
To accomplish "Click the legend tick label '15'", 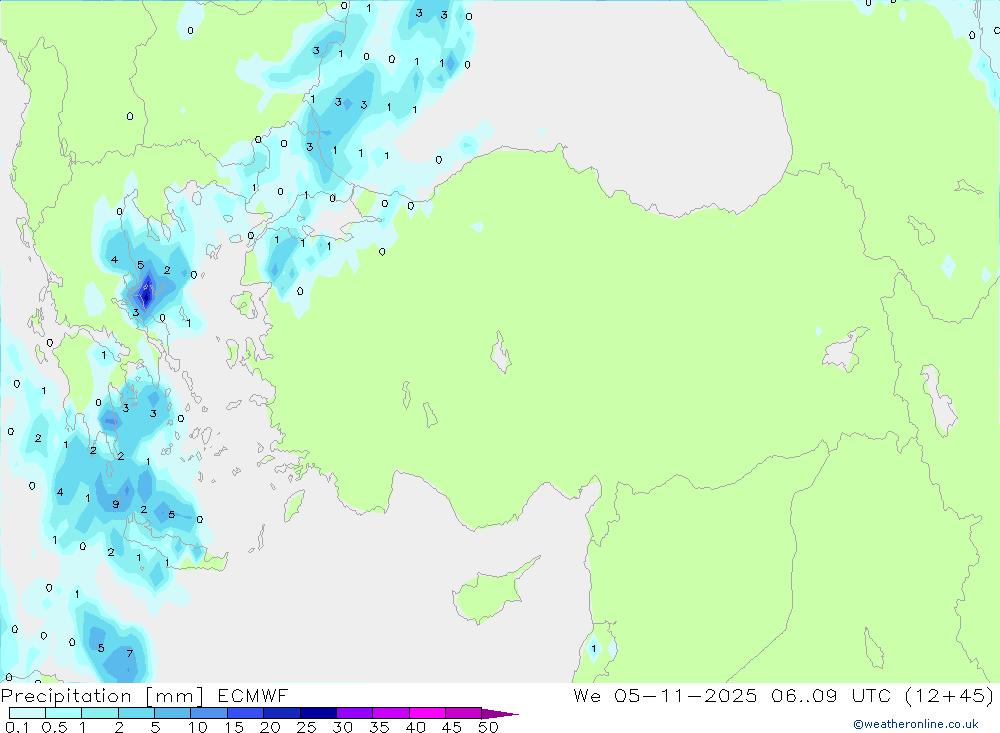I will pyautogui.click(x=234, y=727).
